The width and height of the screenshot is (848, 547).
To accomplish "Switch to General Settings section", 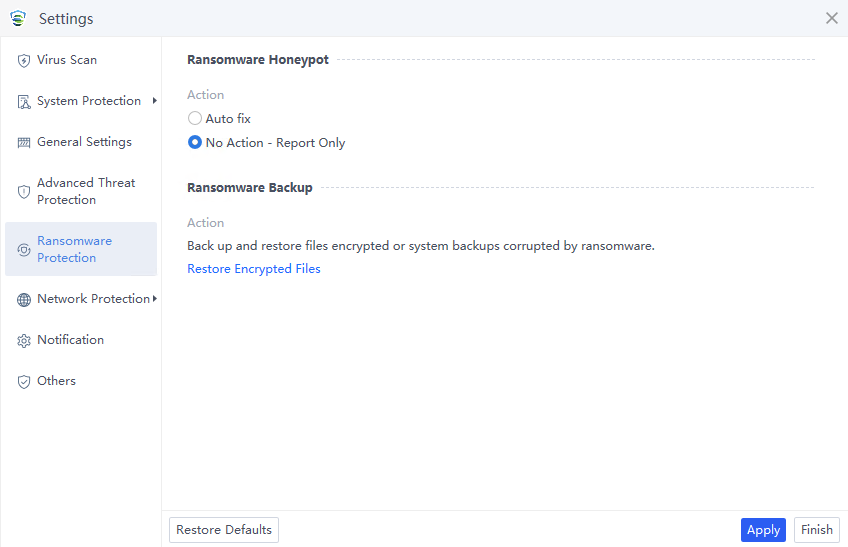I will [x=84, y=142].
